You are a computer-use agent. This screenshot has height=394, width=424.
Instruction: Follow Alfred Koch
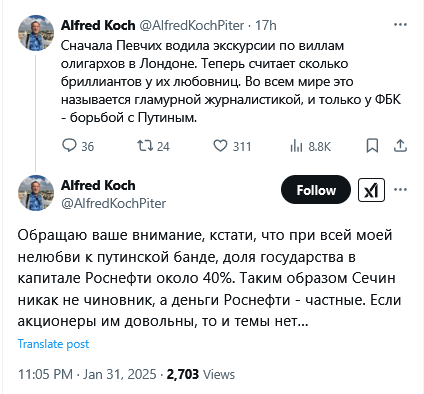(x=316, y=190)
